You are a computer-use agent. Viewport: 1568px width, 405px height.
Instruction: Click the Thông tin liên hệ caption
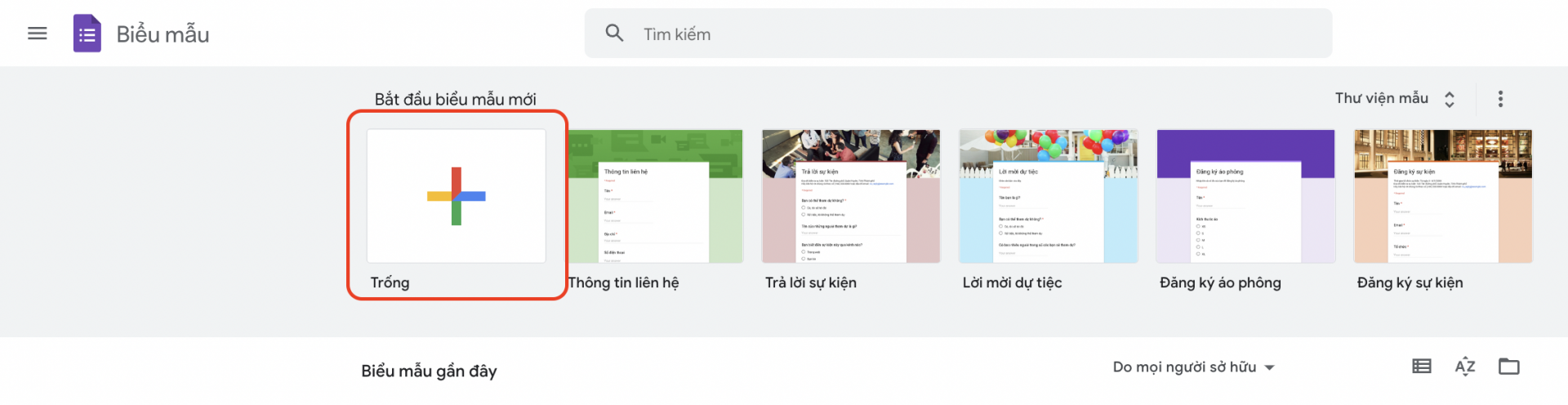(623, 283)
